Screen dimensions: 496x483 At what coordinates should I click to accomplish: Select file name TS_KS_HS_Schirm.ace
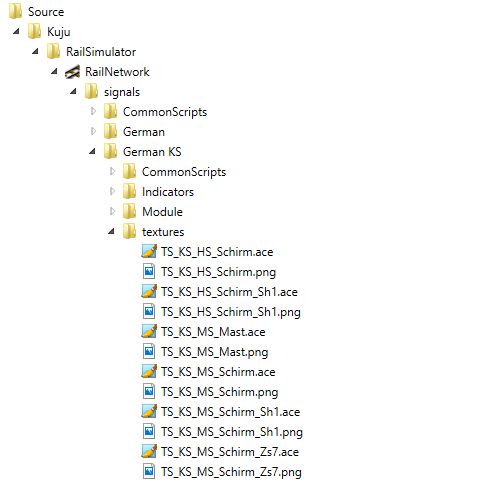click(x=217, y=252)
